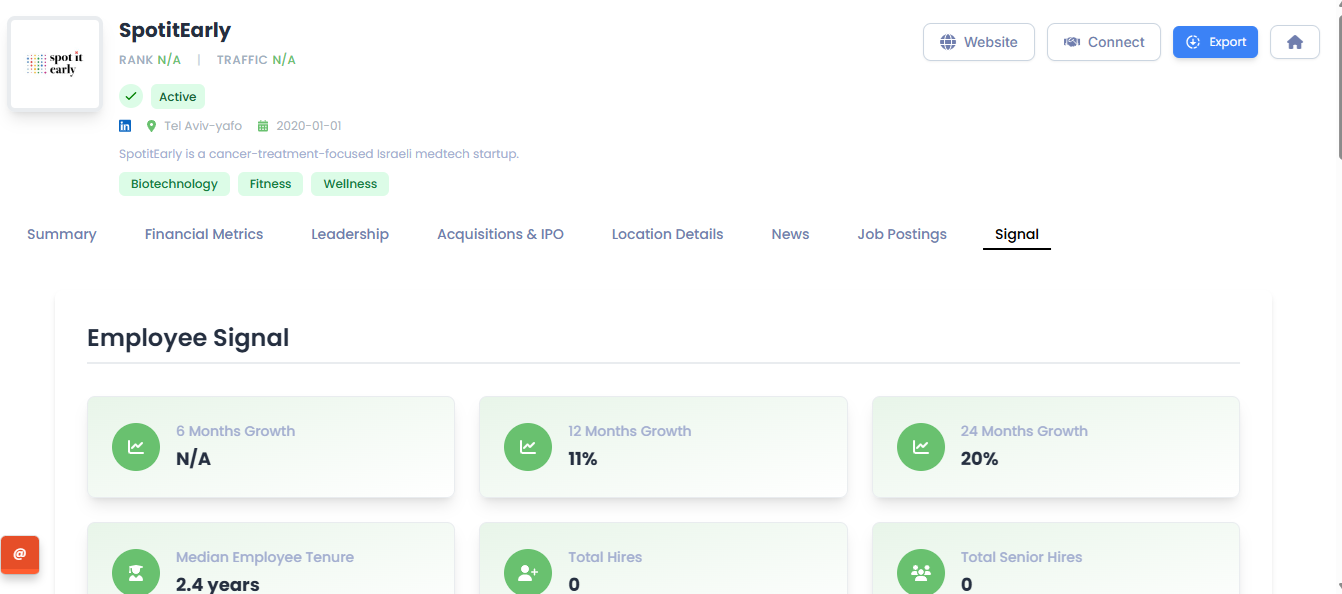This screenshot has width=1342, height=594.
Task: Click the location pin icon near Tel Aviv-yafo
Action: coord(152,126)
